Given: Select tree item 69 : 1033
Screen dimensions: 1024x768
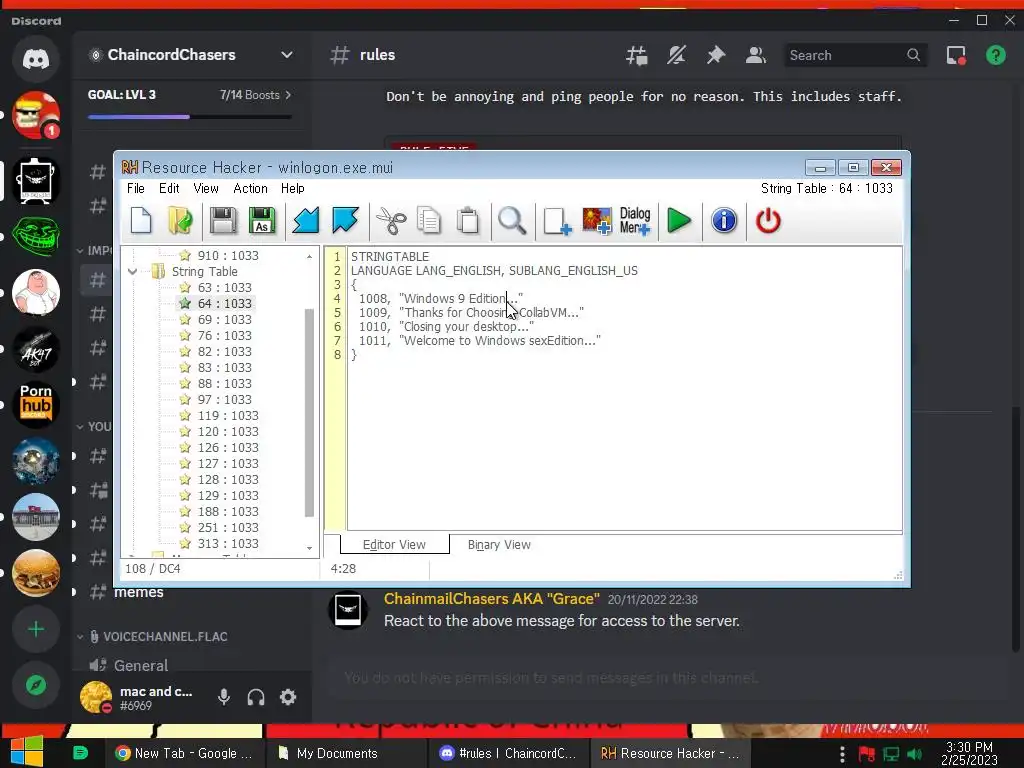Looking at the screenshot, I should 225,320.
